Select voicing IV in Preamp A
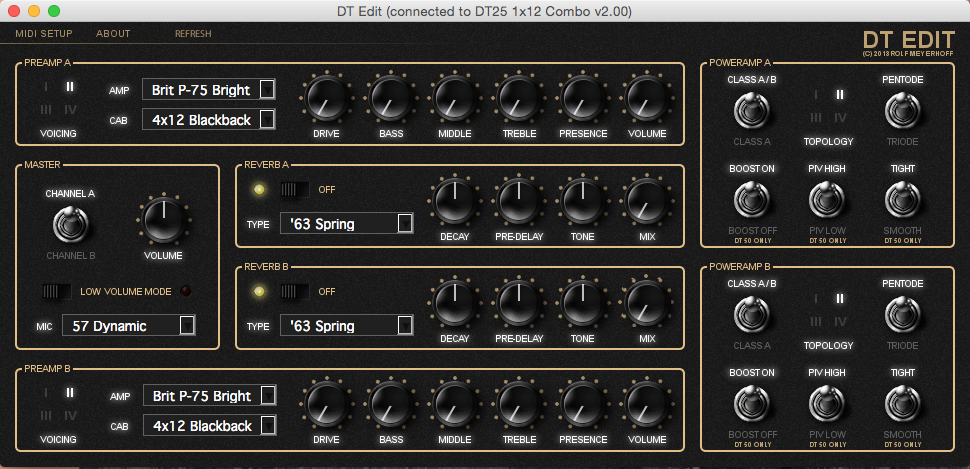This screenshot has height=469, width=970. [x=70, y=110]
